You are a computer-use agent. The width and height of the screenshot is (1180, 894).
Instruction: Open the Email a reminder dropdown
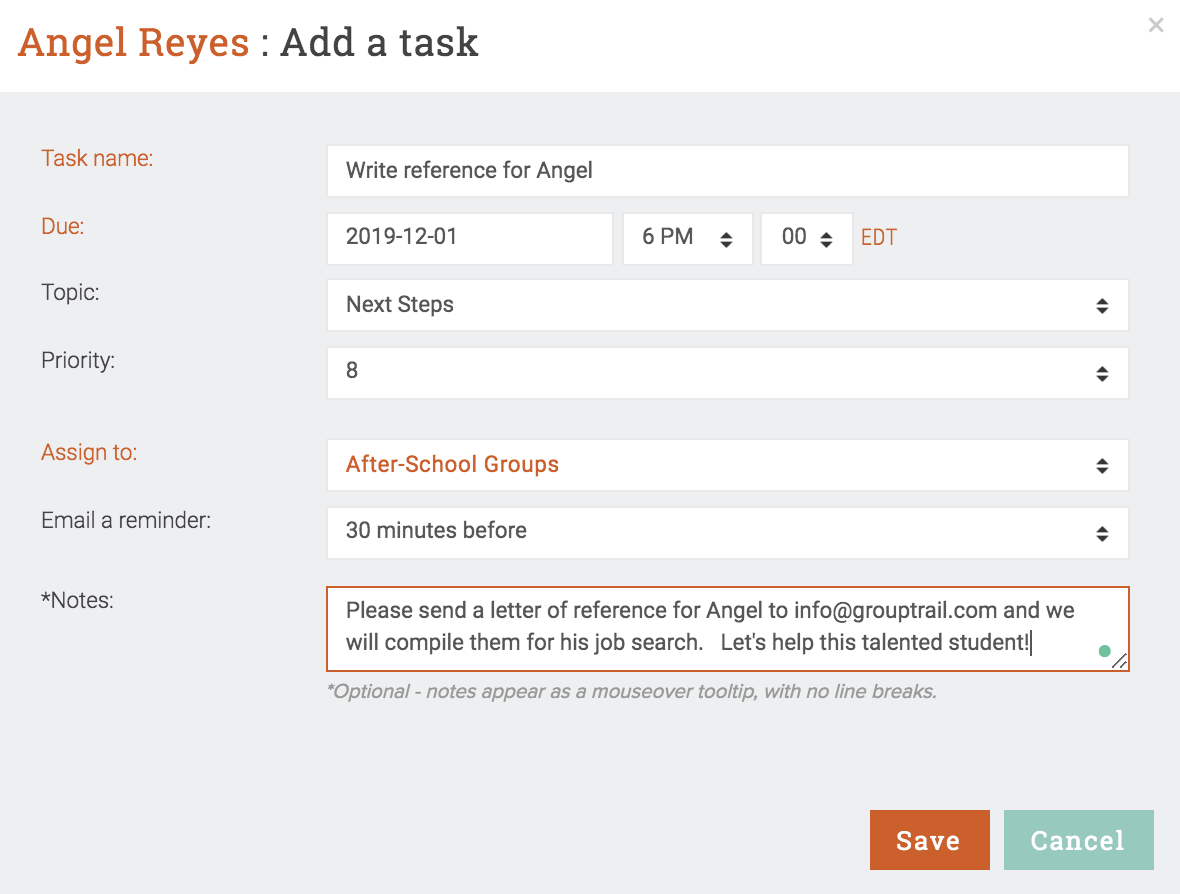[x=727, y=532]
